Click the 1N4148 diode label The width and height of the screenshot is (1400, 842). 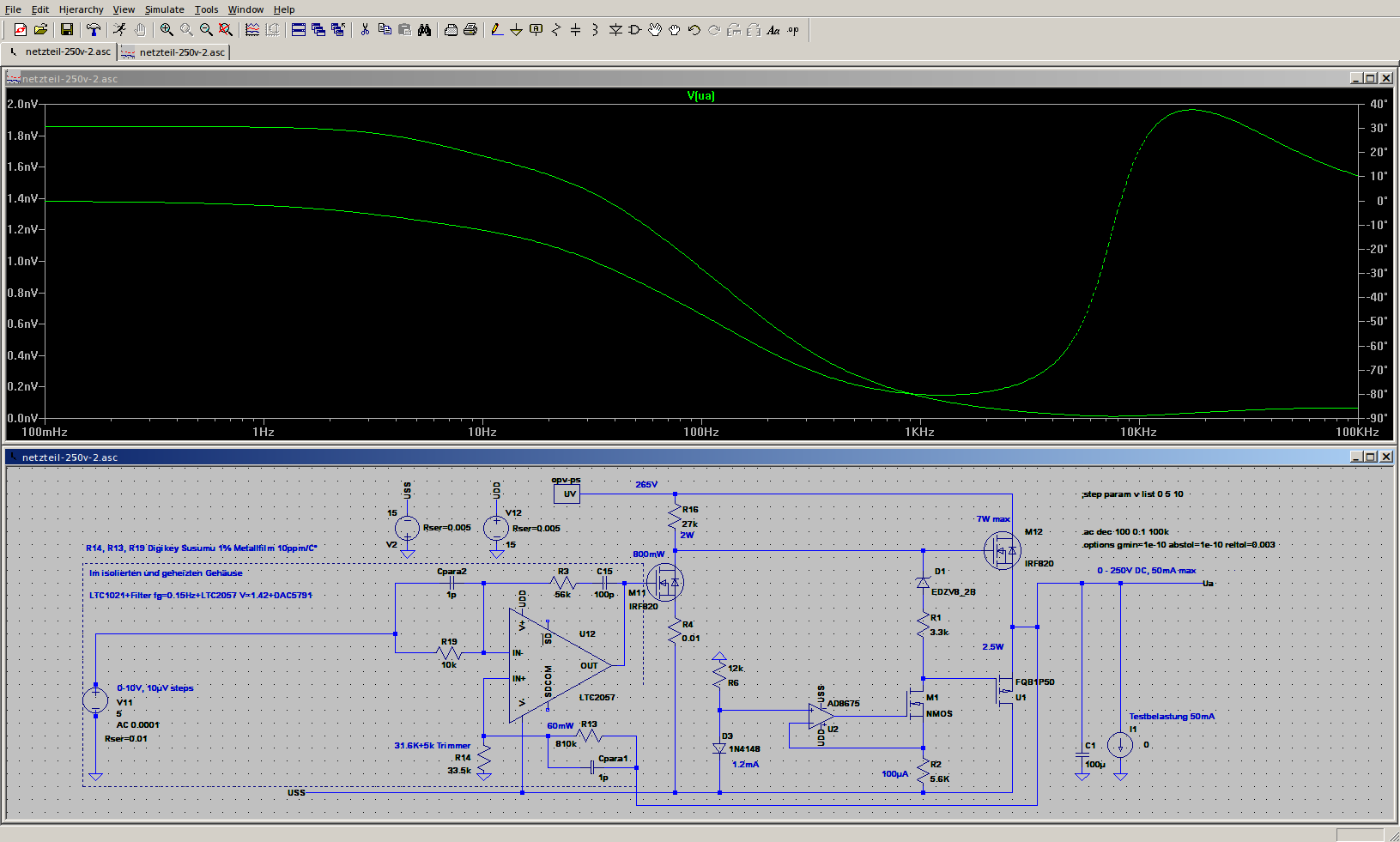pyautogui.click(x=744, y=749)
